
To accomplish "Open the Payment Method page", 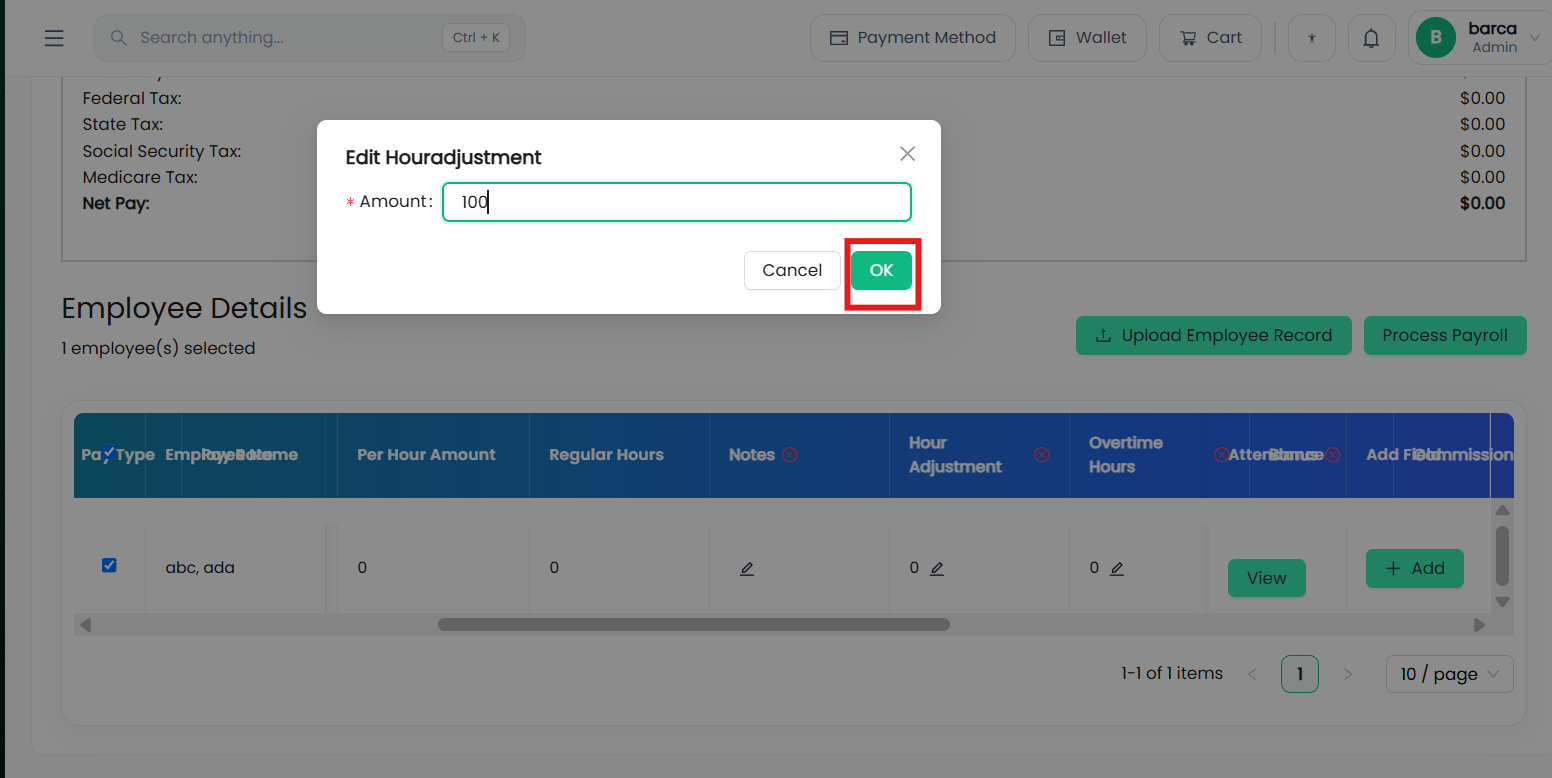I will coord(913,38).
